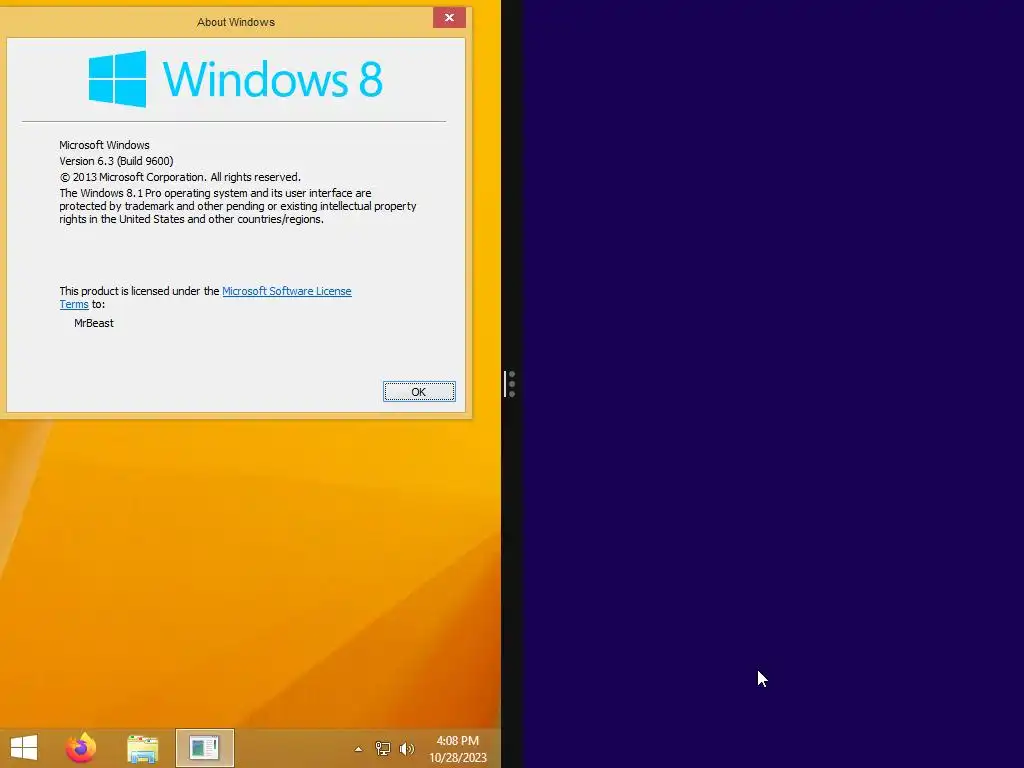The image size is (1024, 768).
Task: Select the About Windows taskbar item
Action: point(204,748)
